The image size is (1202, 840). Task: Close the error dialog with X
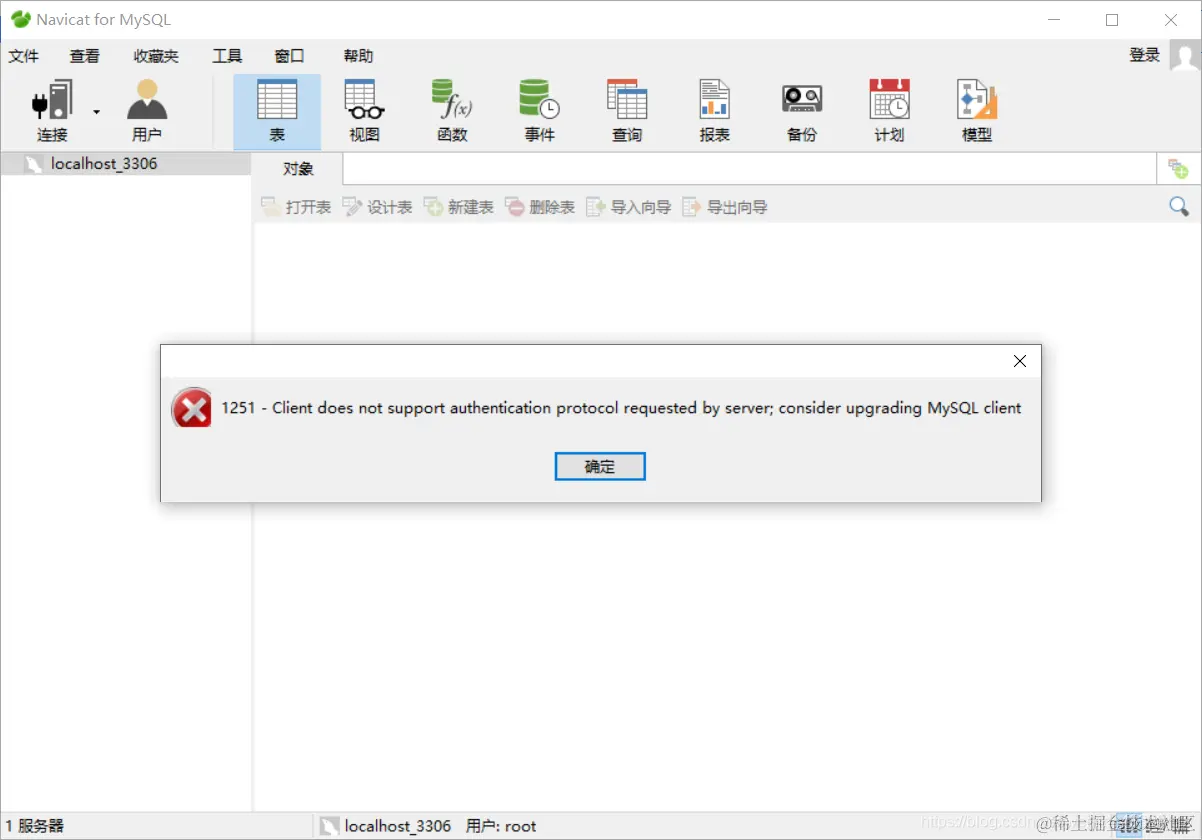click(x=1020, y=361)
